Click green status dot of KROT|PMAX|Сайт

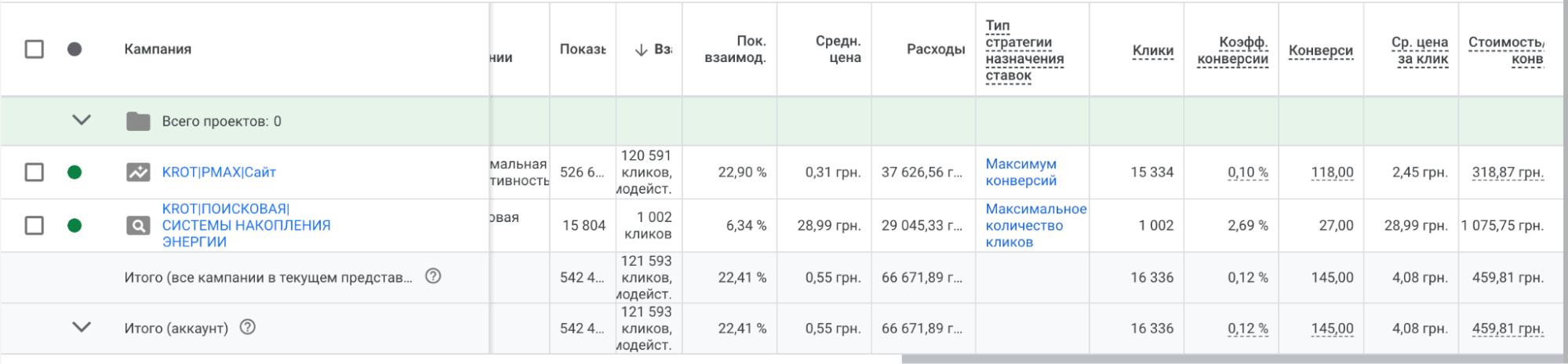[x=75, y=172]
